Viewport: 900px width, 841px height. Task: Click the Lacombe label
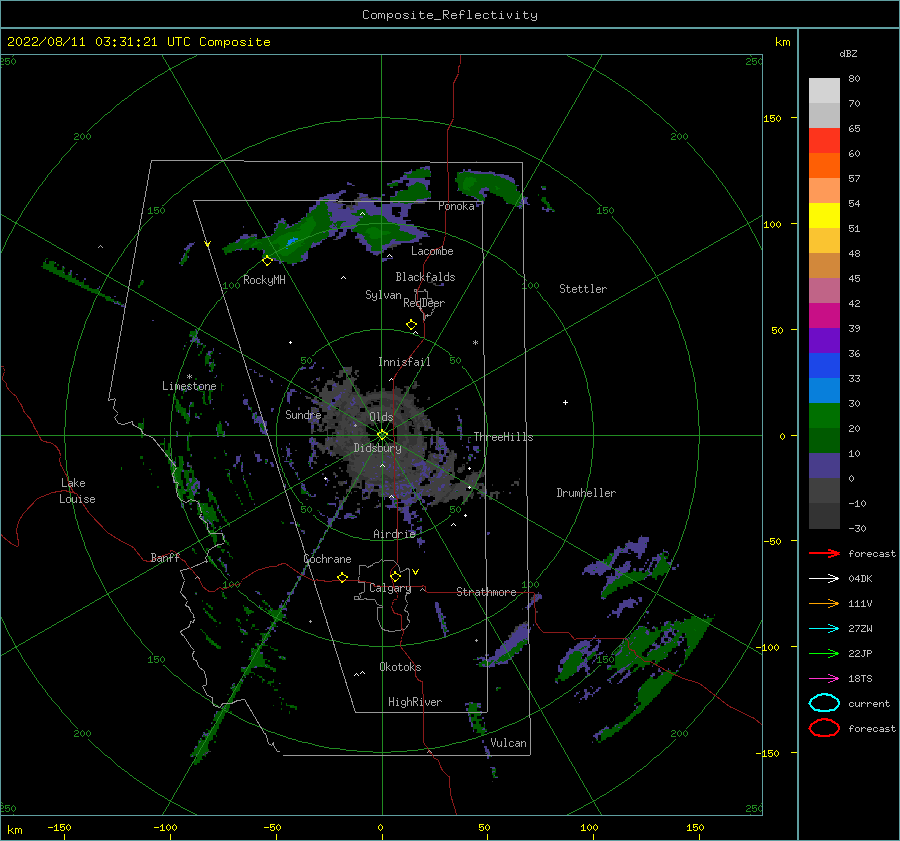pos(432,251)
